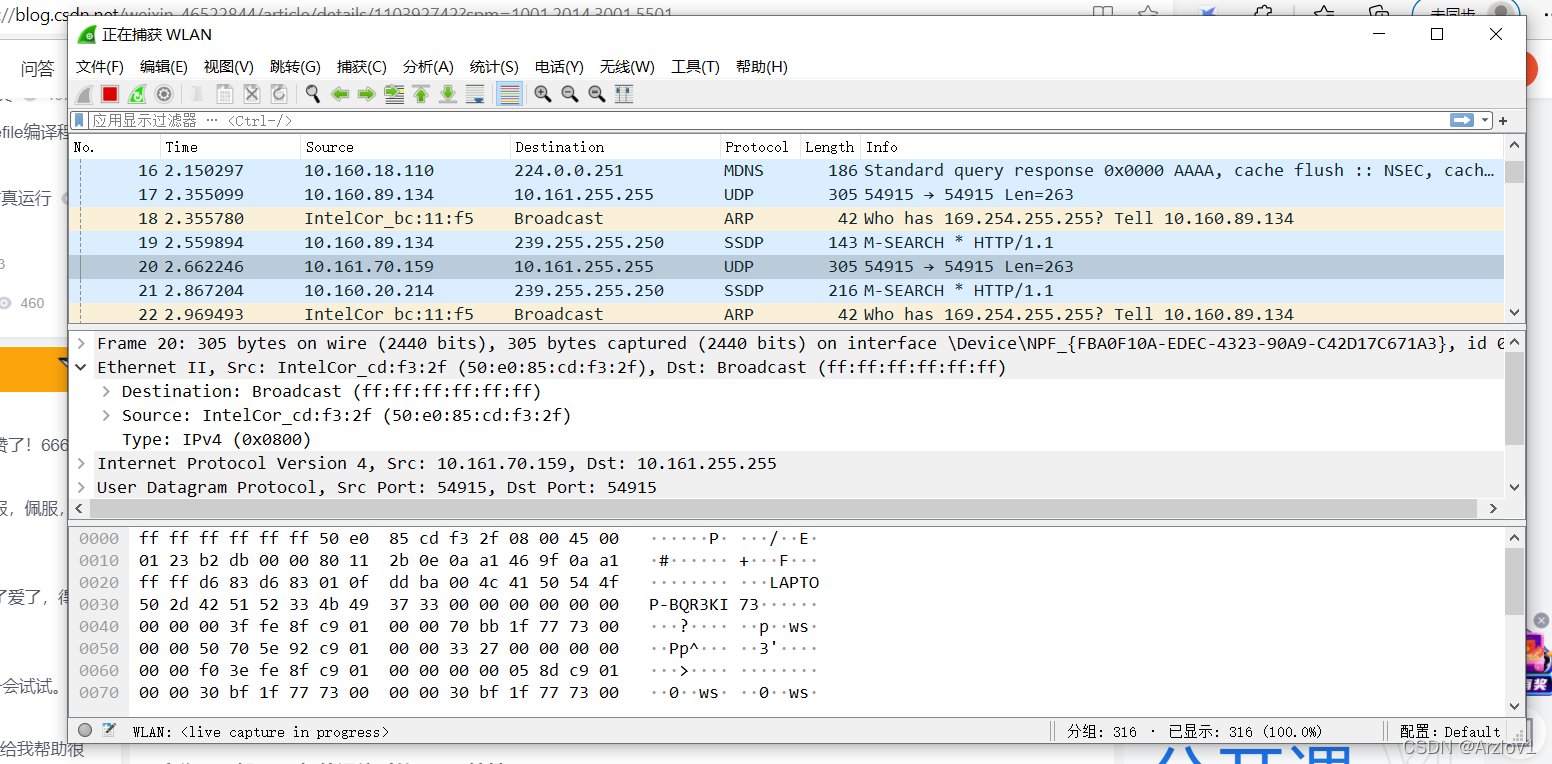Open the 帮助(H) menu
Screen dimensions: 1552x764
coord(762,66)
